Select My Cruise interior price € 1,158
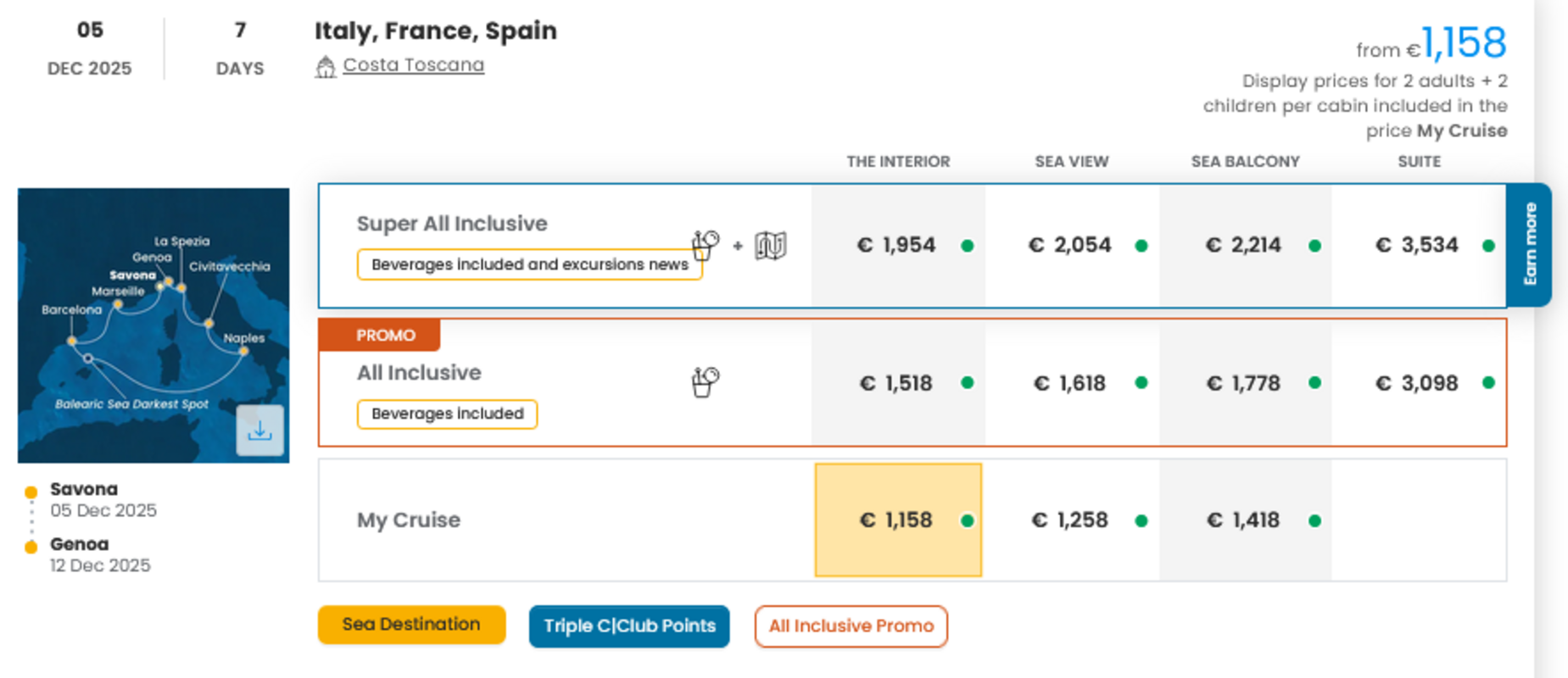This screenshot has height=678, width=1568. (x=897, y=520)
